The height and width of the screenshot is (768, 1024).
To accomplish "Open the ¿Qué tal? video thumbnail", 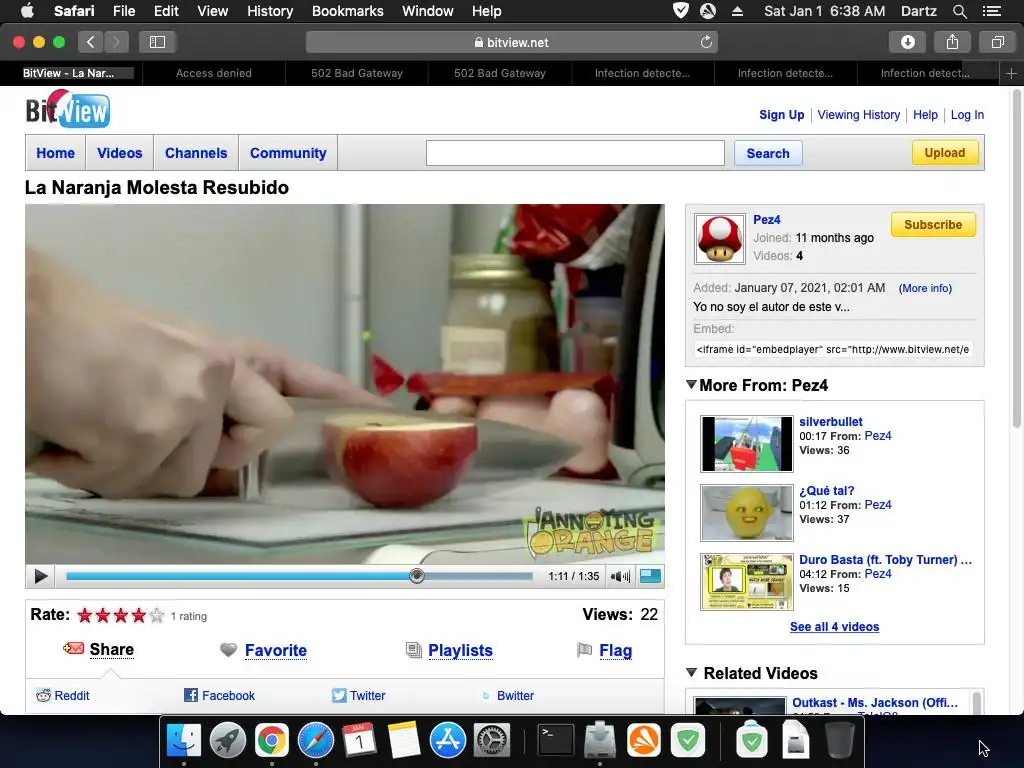I will (x=747, y=513).
